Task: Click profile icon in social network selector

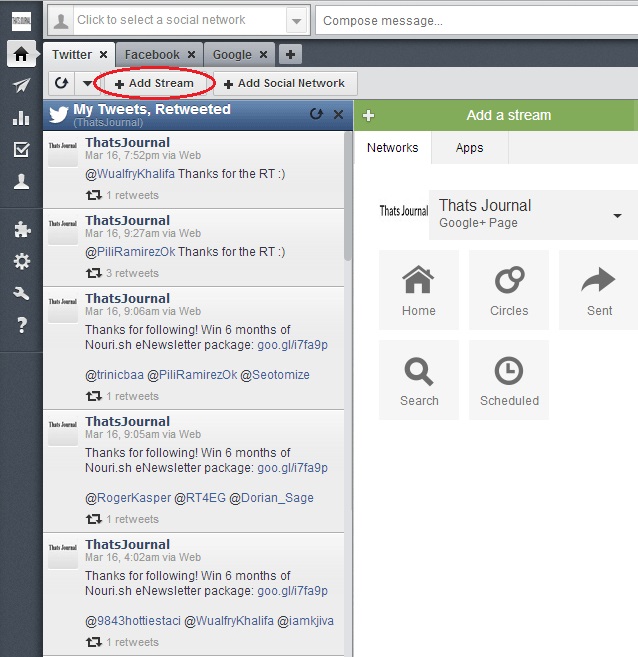Action: (x=61, y=21)
